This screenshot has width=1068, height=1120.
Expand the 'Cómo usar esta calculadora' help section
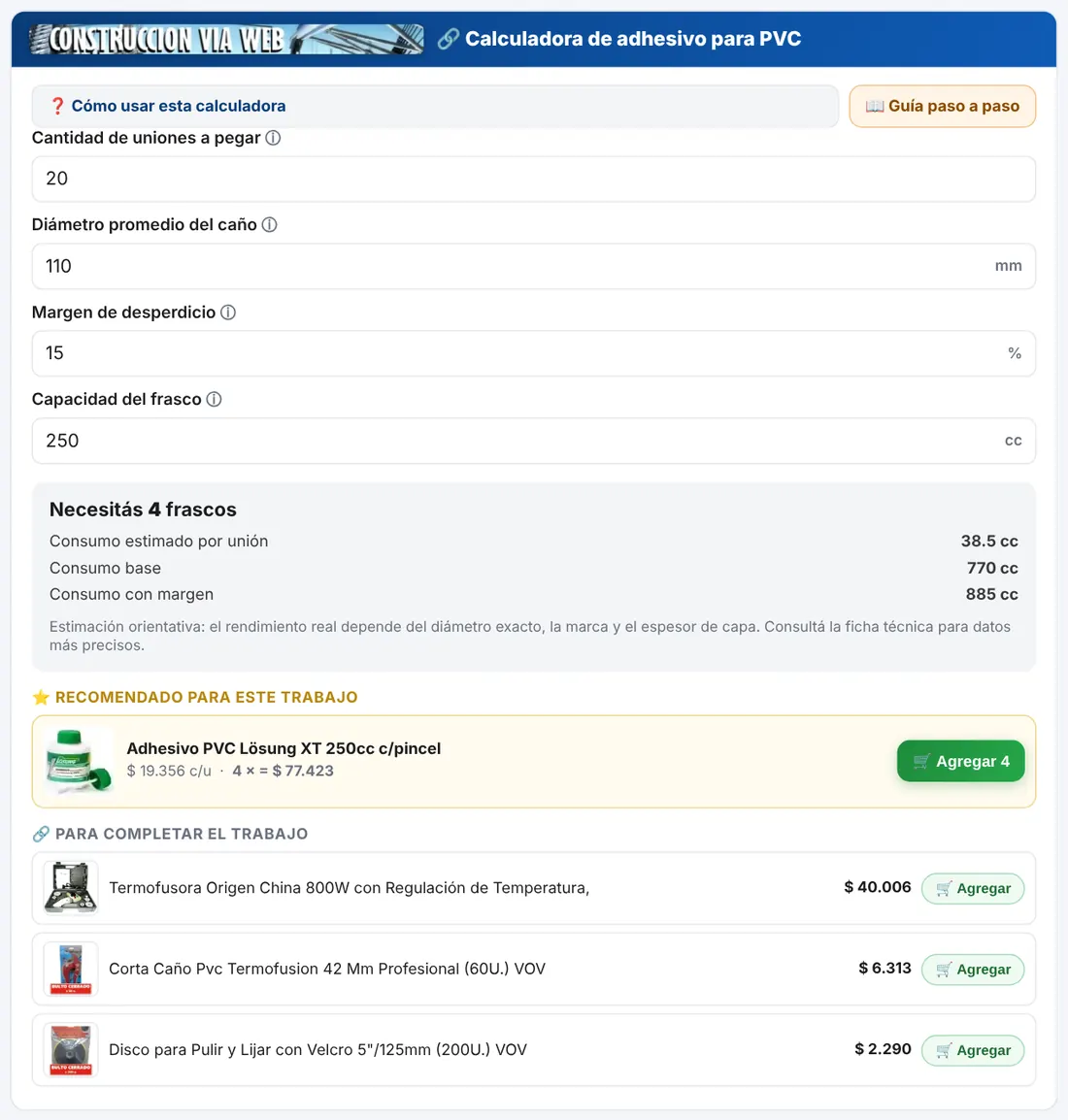[x=434, y=106]
